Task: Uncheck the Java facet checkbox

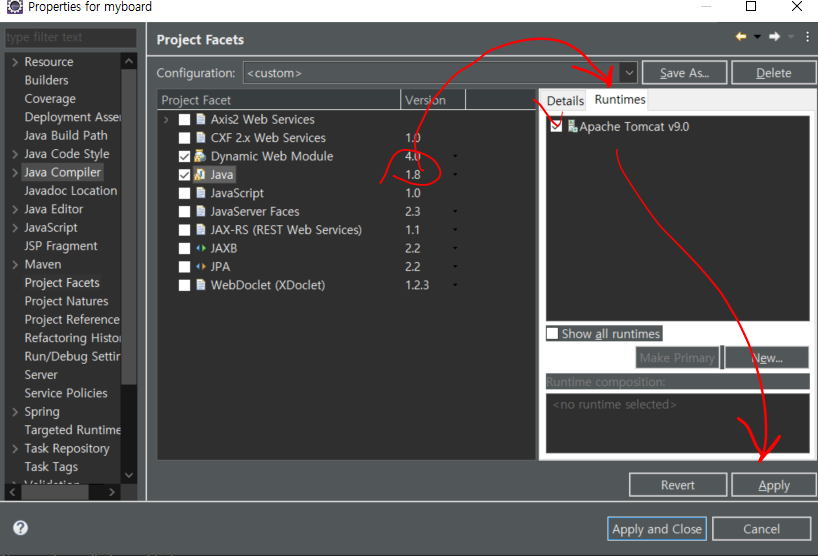Action: coord(184,175)
